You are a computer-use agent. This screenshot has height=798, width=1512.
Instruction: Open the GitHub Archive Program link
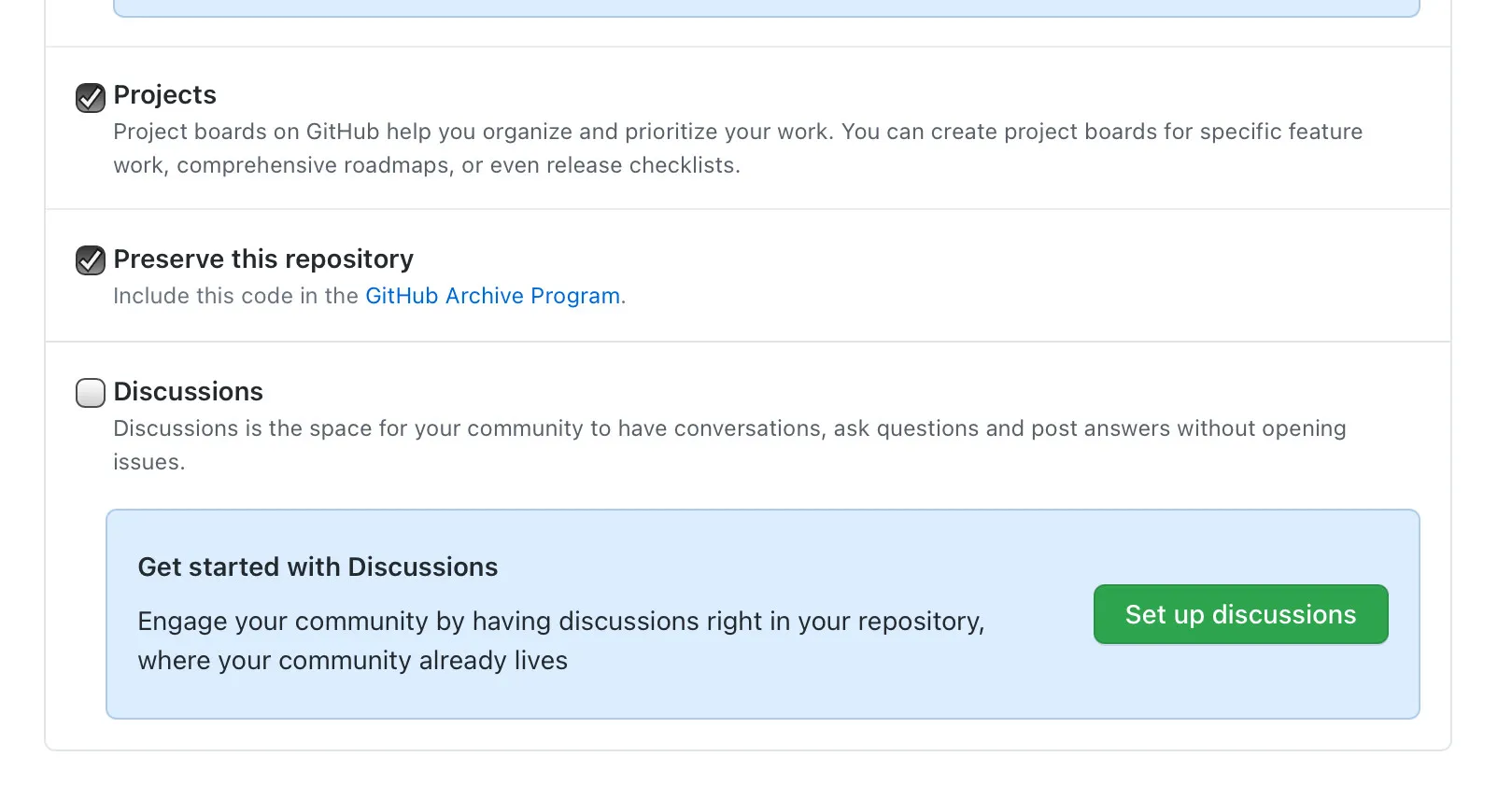[492, 296]
